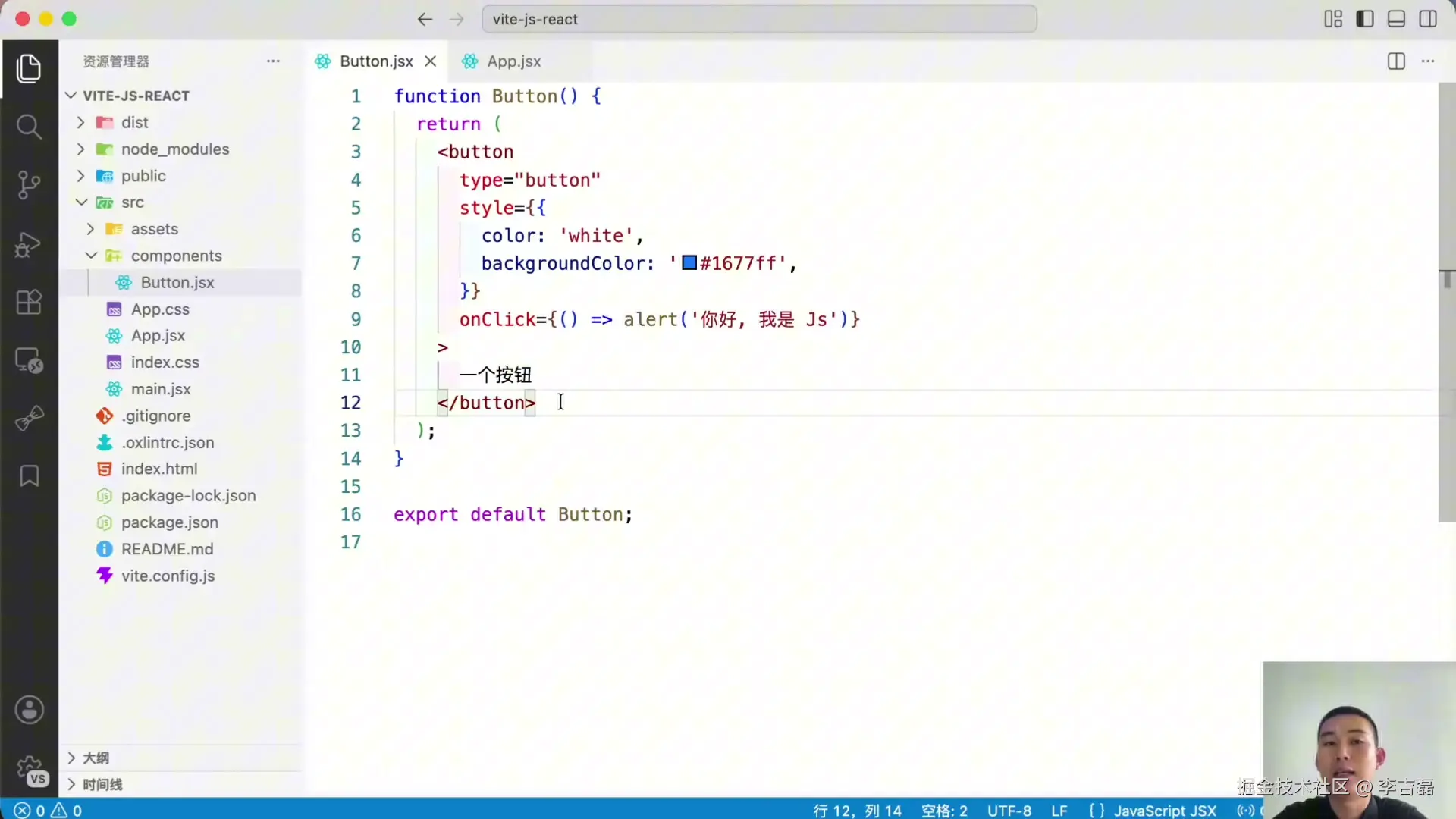Change the LF end of line sequence
1456x819 pixels.
(1059, 811)
